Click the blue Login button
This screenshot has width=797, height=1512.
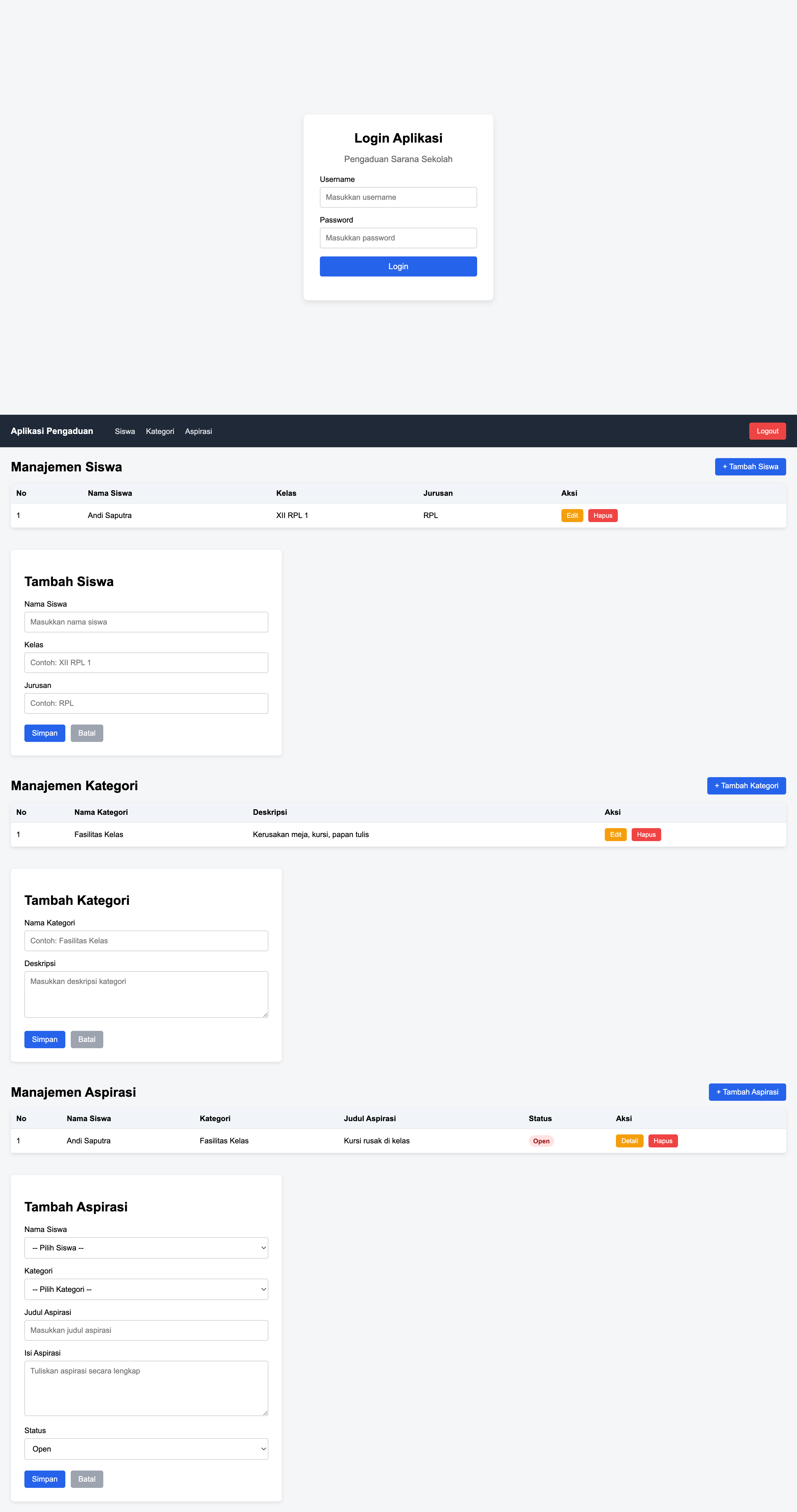point(398,266)
